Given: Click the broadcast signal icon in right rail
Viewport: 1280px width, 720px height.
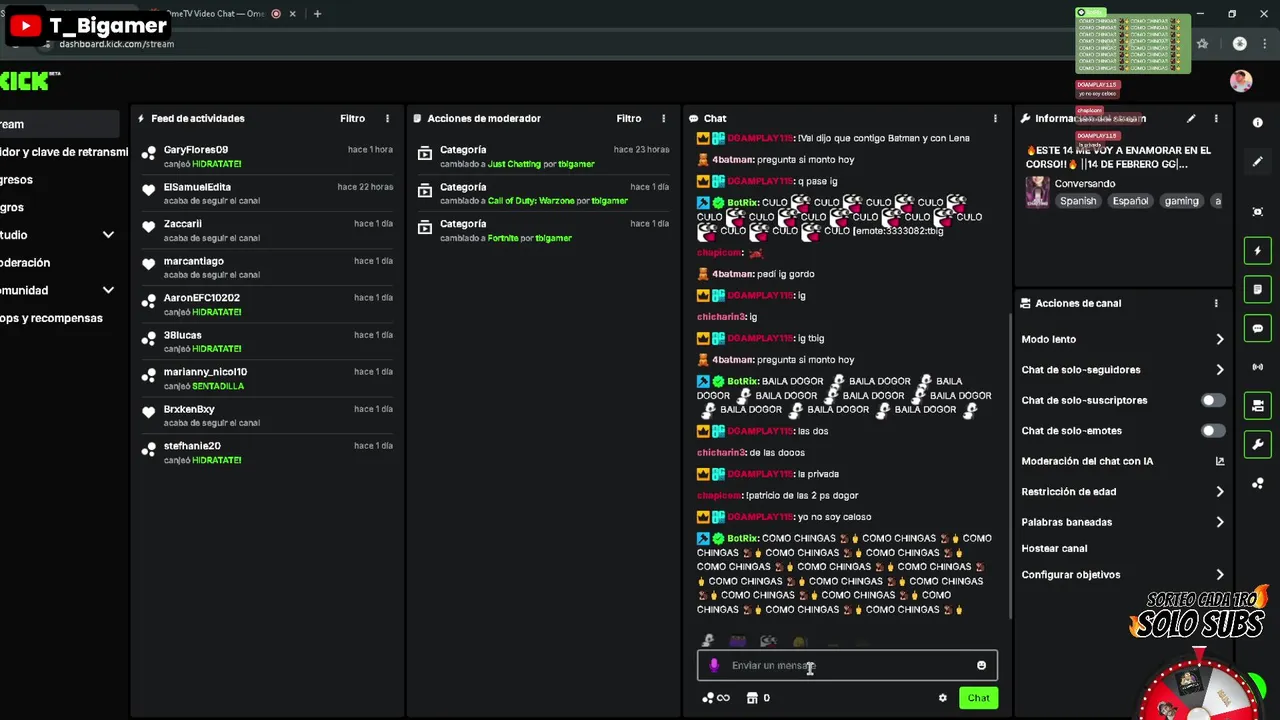Looking at the screenshot, I should point(1257,367).
